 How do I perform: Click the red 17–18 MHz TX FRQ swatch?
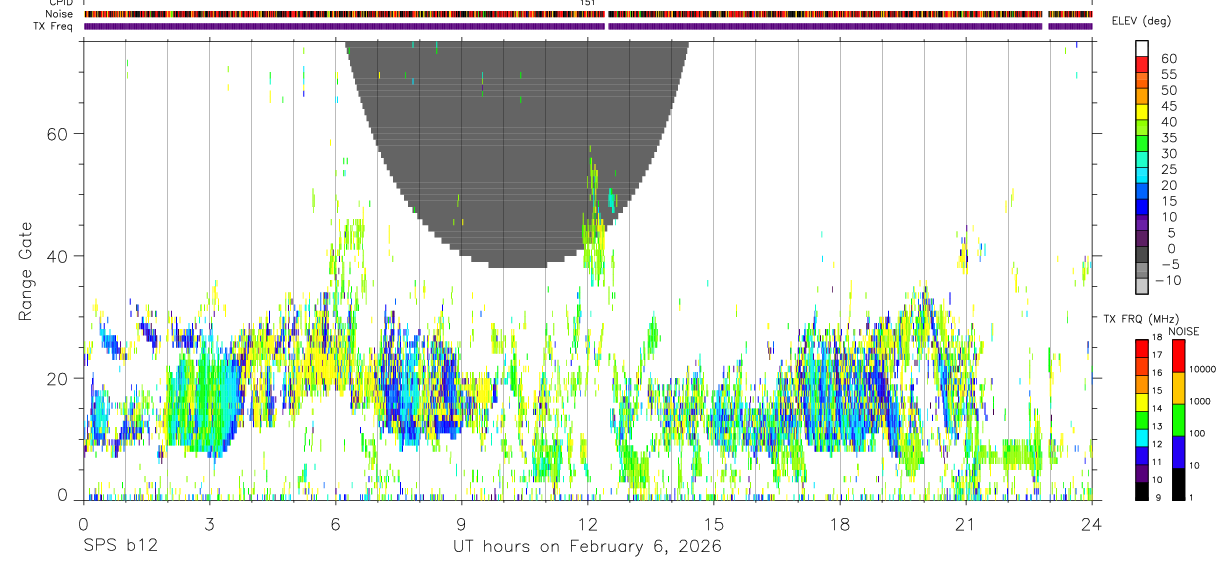click(x=1142, y=347)
